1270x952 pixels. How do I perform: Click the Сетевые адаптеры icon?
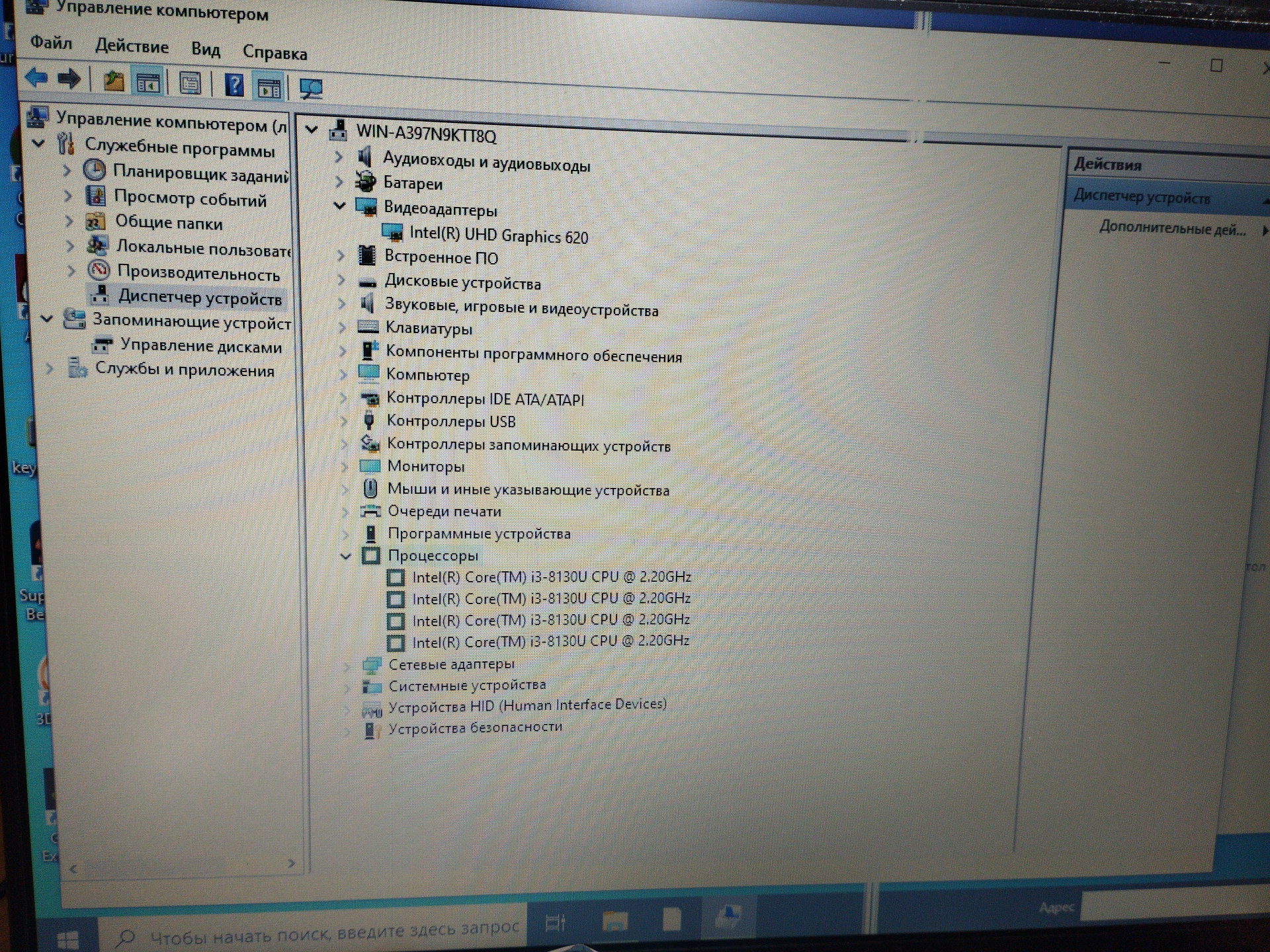(372, 664)
